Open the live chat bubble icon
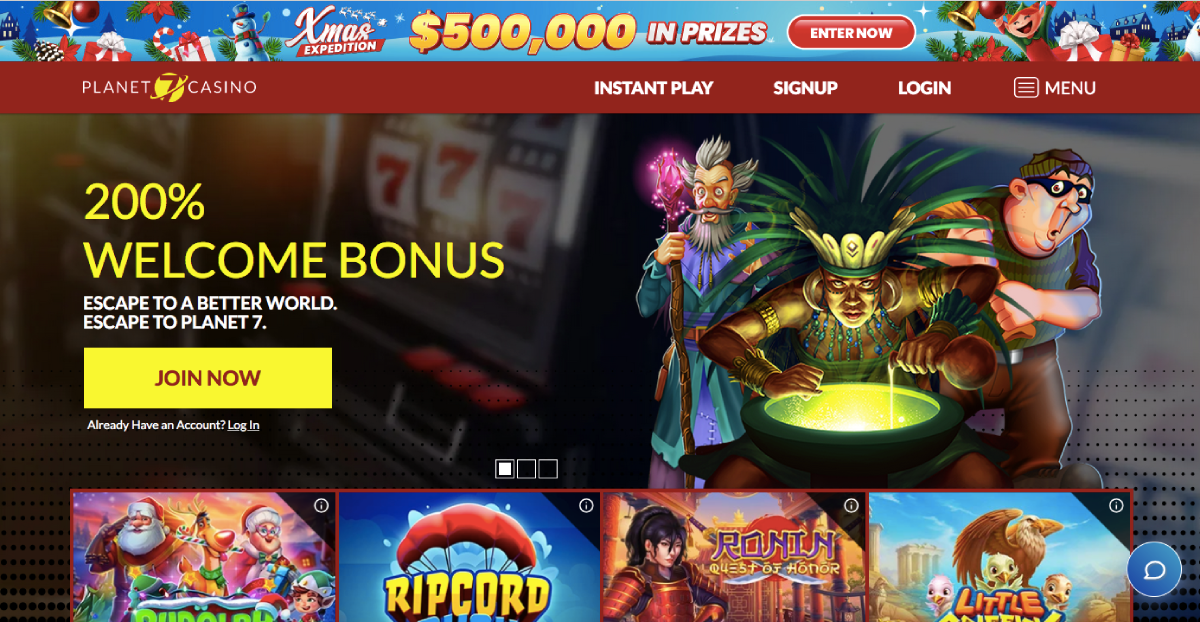 pos(1154,570)
